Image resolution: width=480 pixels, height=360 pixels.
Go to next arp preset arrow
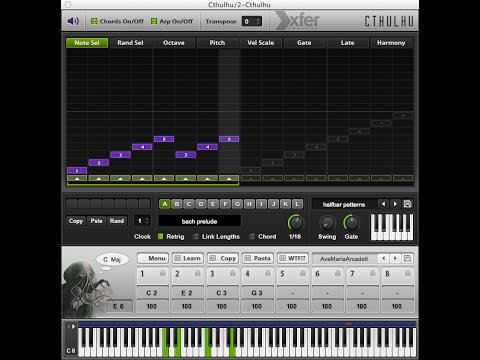point(395,204)
